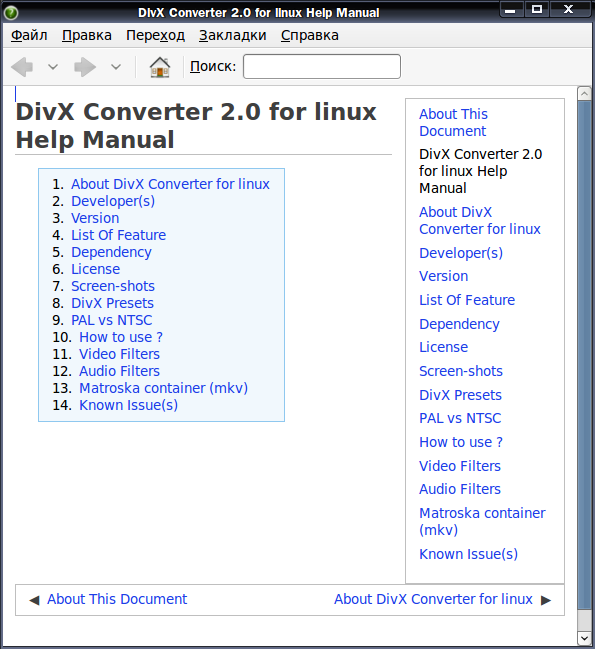Close the help manual window

pos(569,10)
